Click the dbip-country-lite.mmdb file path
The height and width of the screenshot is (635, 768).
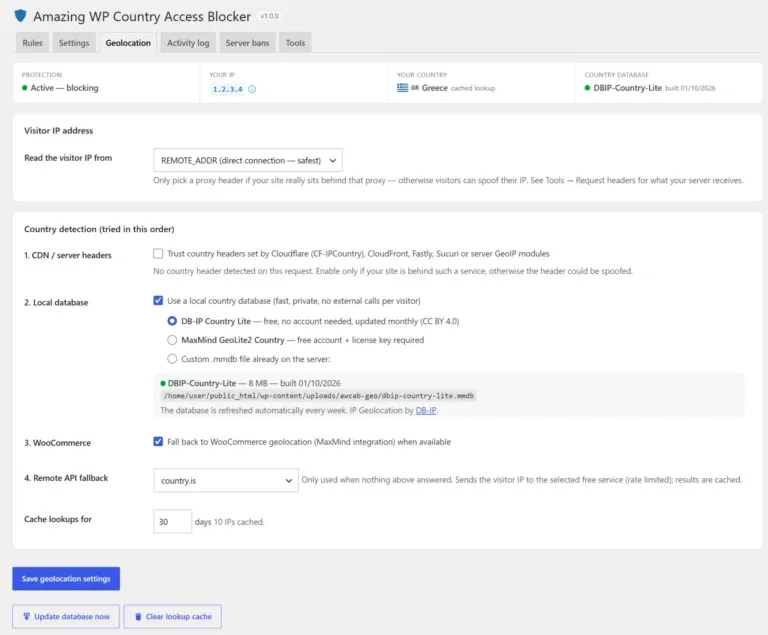[319, 396]
